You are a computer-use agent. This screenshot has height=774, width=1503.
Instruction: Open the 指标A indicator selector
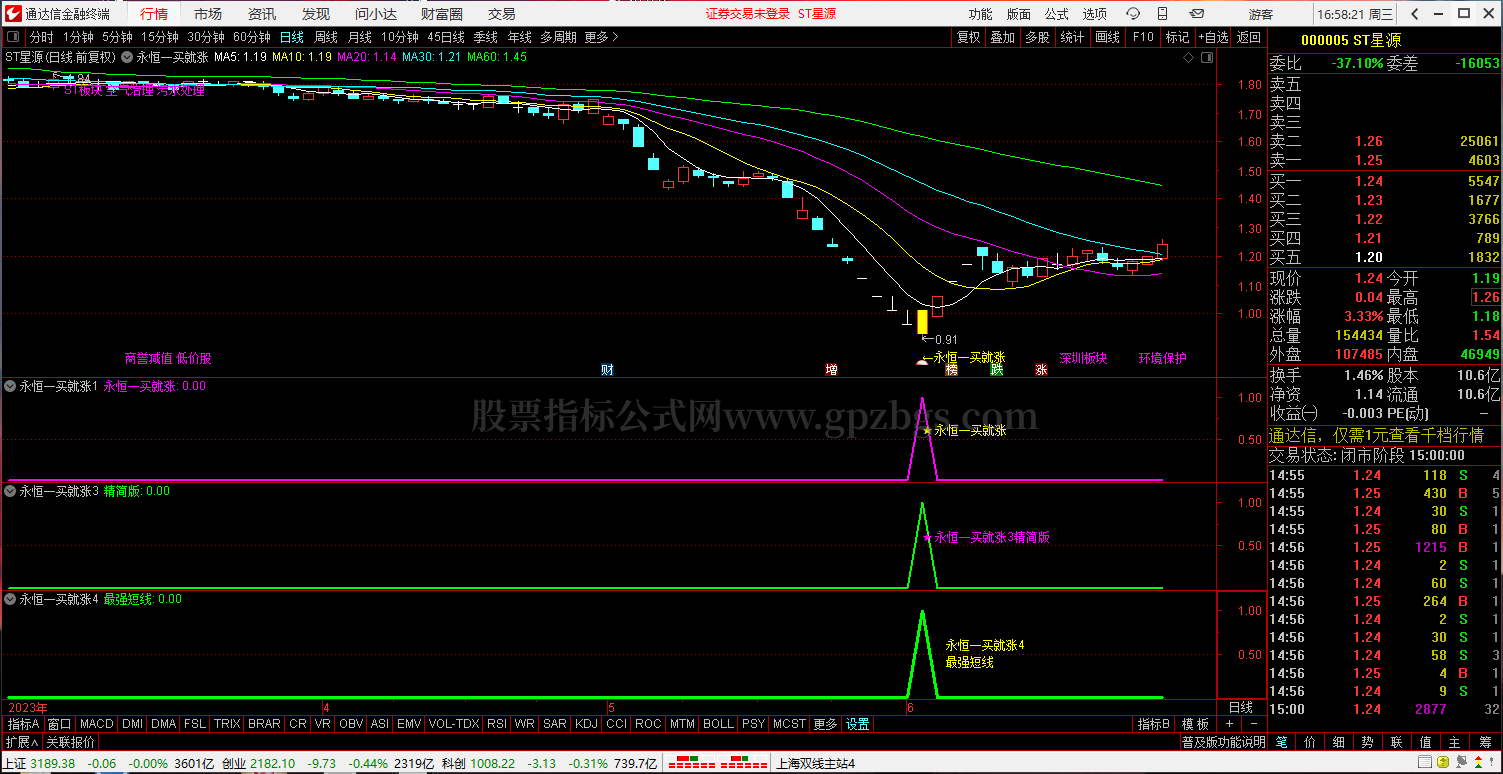click(x=23, y=724)
